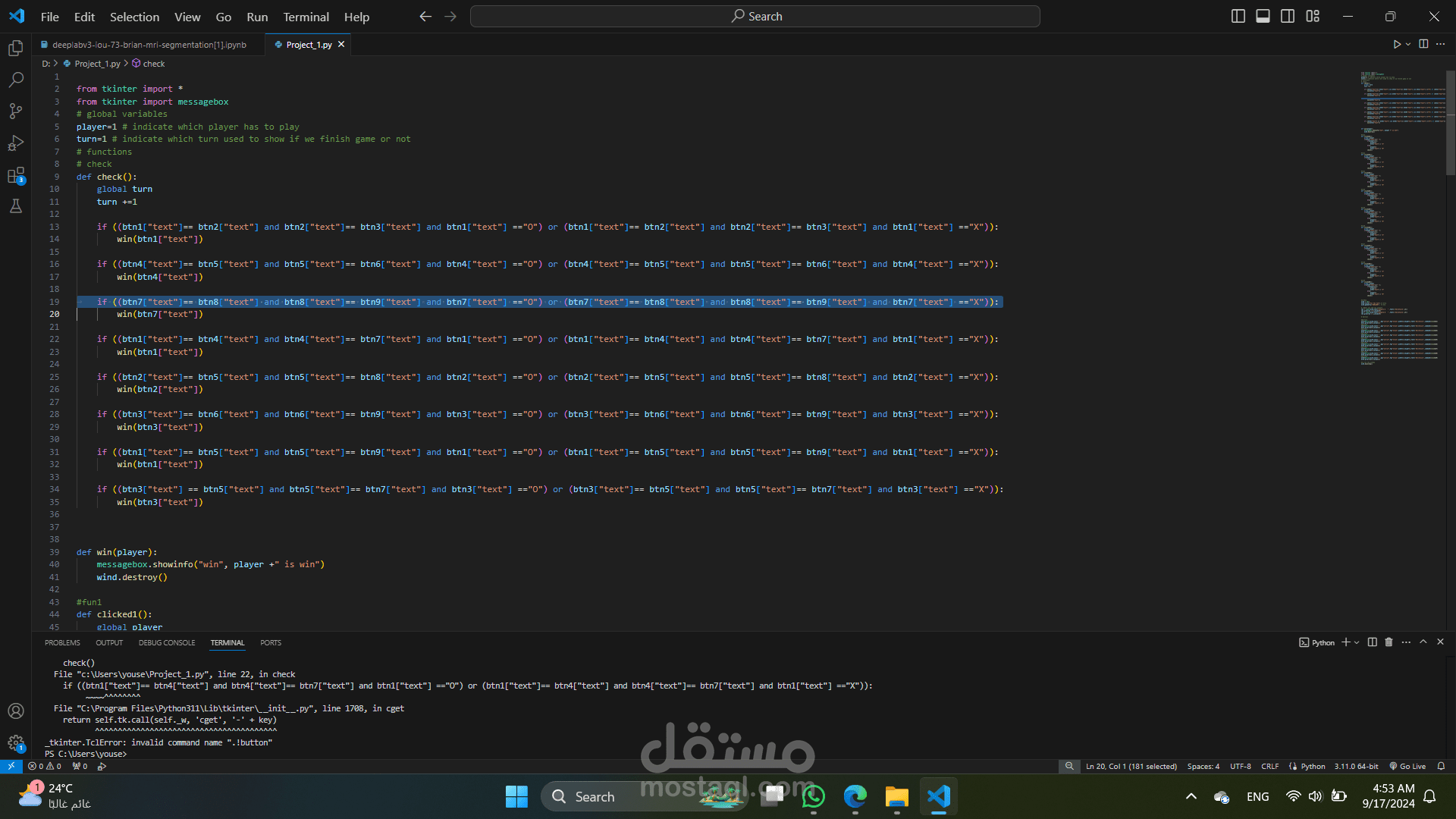The image size is (1456, 819).
Task: Click the command center search box
Action: click(755, 16)
